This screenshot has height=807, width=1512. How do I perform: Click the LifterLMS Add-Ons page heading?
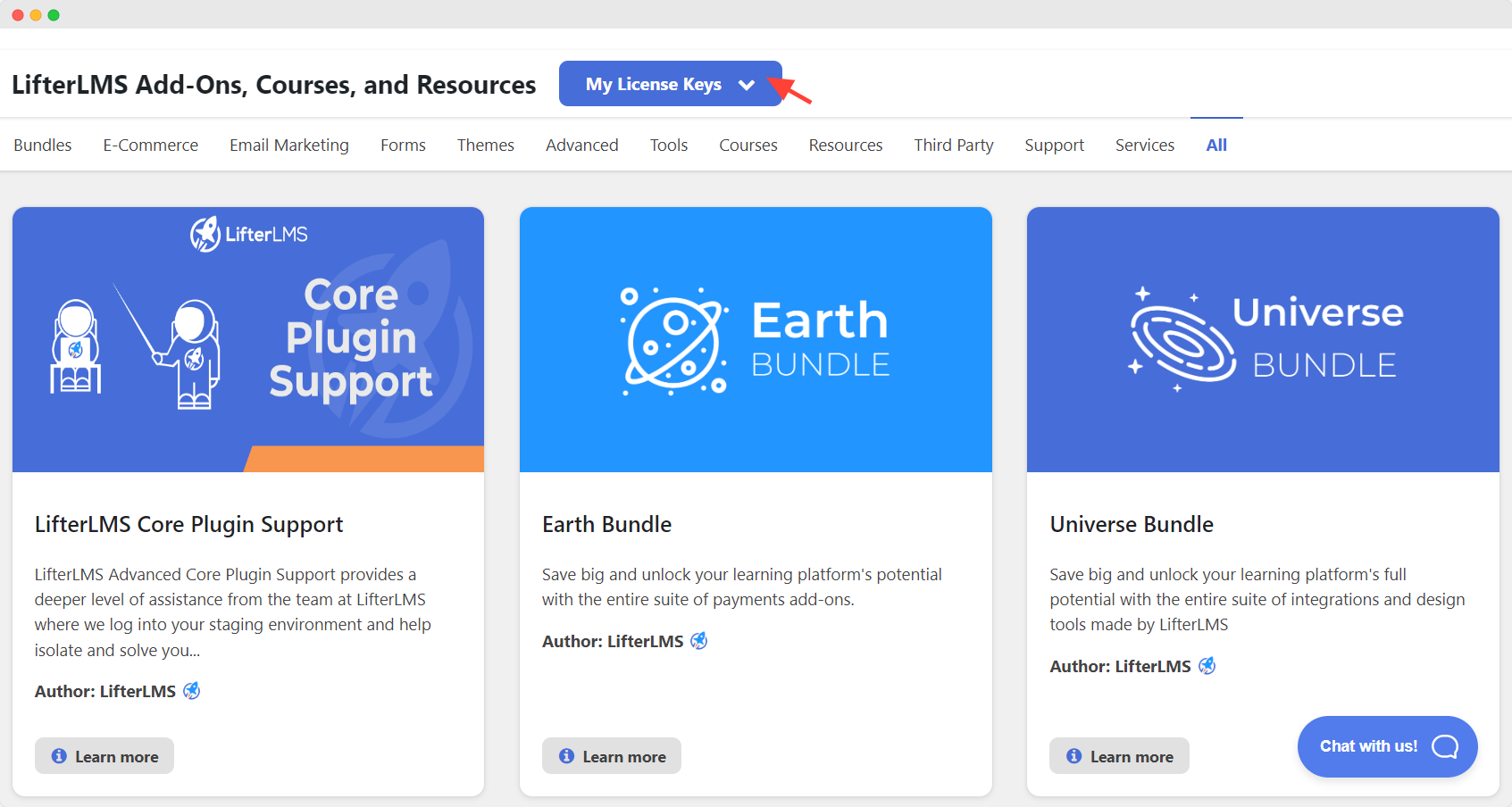(x=273, y=85)
